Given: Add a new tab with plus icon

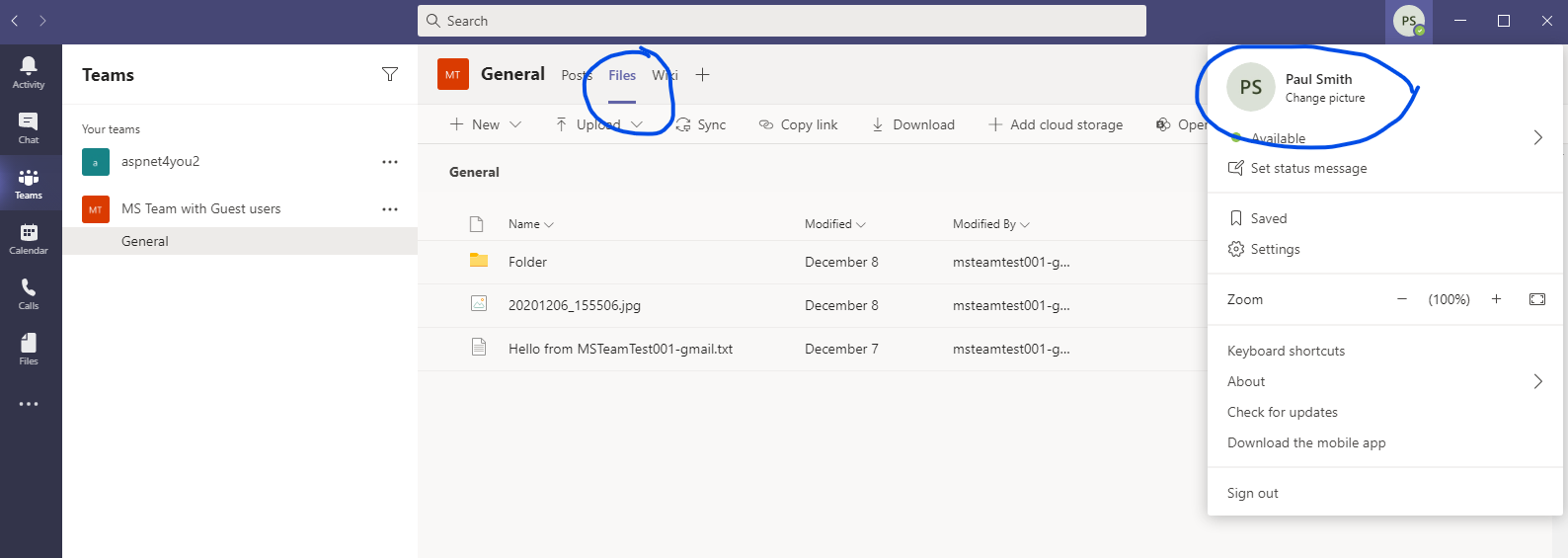Looking at the screenshot, I should click(702, 75).
